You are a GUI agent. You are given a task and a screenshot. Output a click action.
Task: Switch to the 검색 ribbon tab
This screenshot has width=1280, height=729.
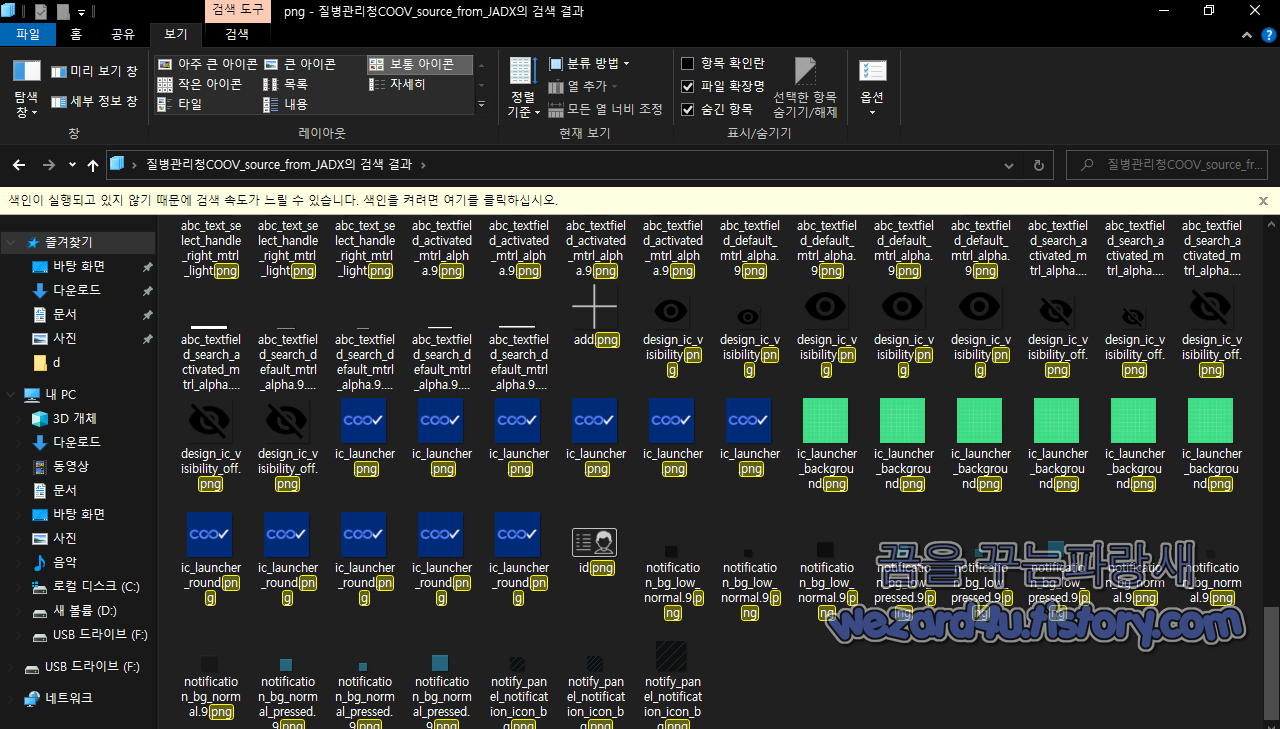[237, 34]
